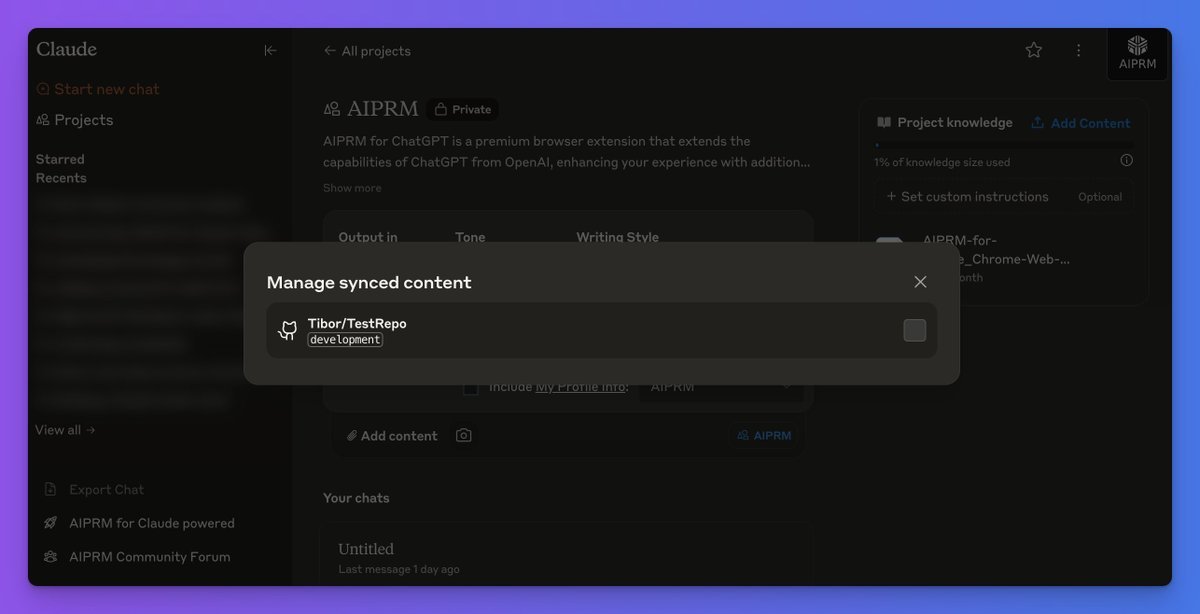Open AIPRM Community Forum link
Image resolution: width=1200 pixels, height=614 pixels.
137,557
